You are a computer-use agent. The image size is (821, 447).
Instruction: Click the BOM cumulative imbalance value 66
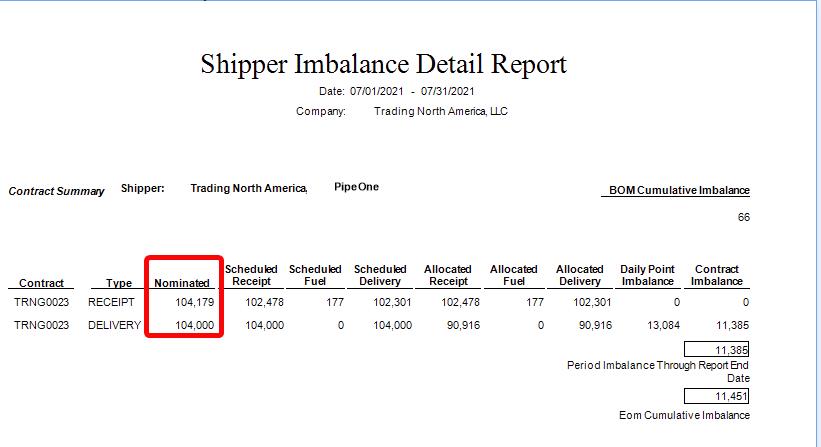[743, 217]
